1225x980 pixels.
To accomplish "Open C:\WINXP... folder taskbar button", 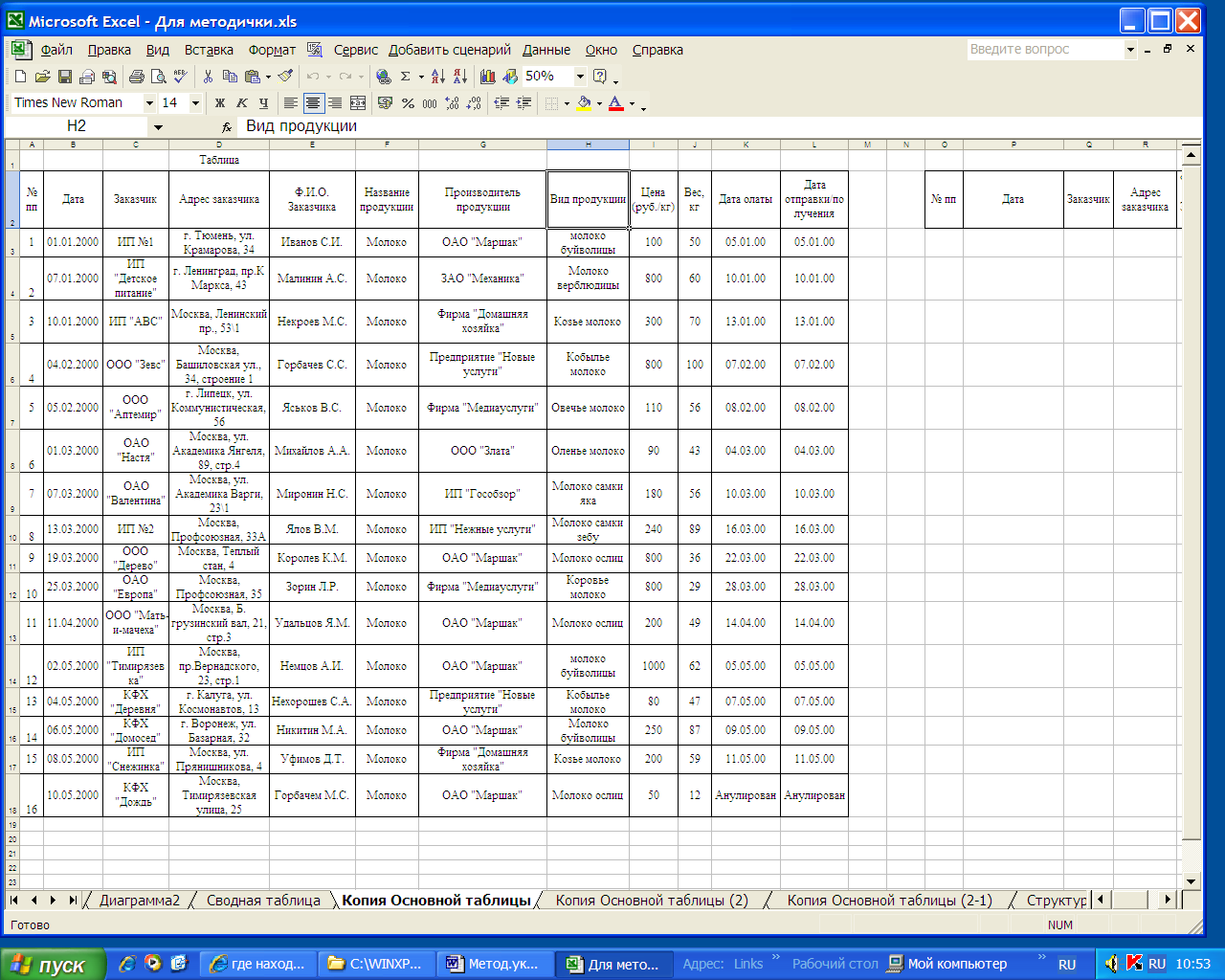I will point(377,964).
